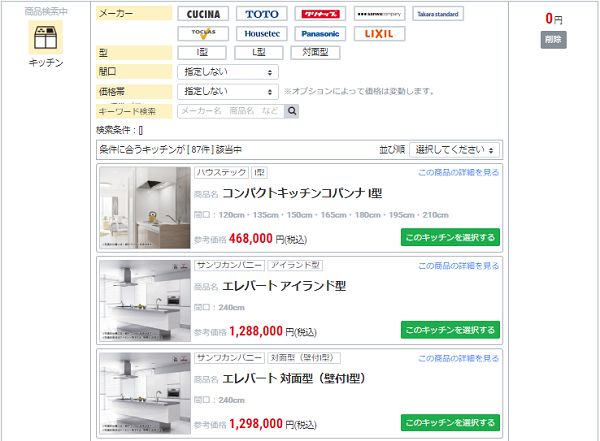Click the 87件 result count text

pyautogui.click(x=200, y=150)
